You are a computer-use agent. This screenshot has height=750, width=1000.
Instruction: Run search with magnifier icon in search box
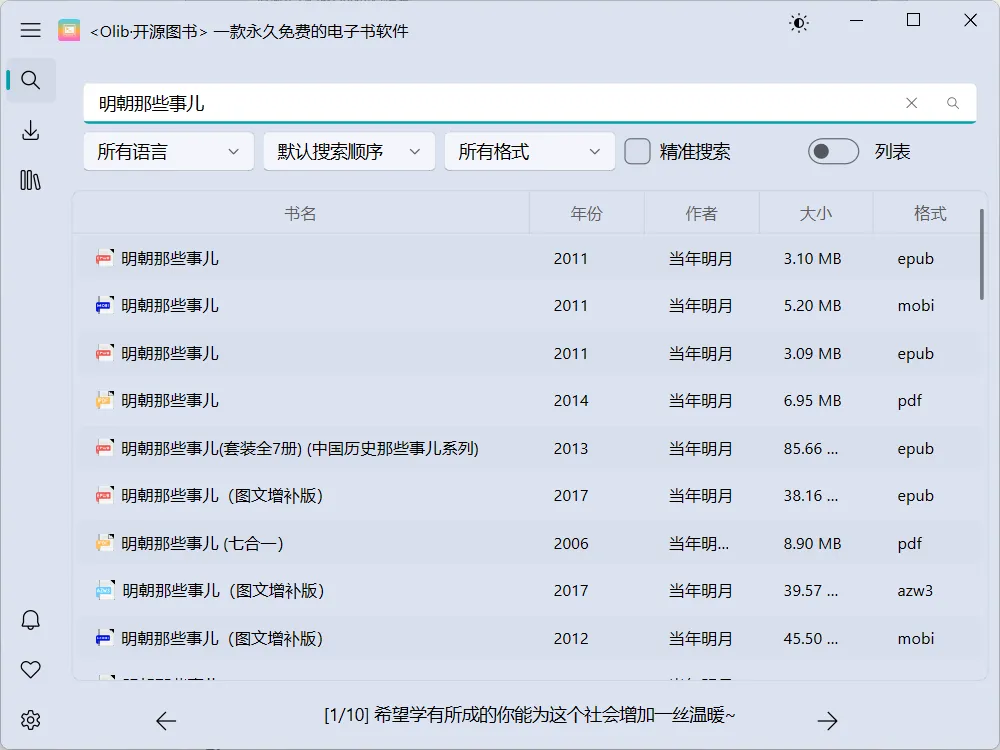pos(953,103)
